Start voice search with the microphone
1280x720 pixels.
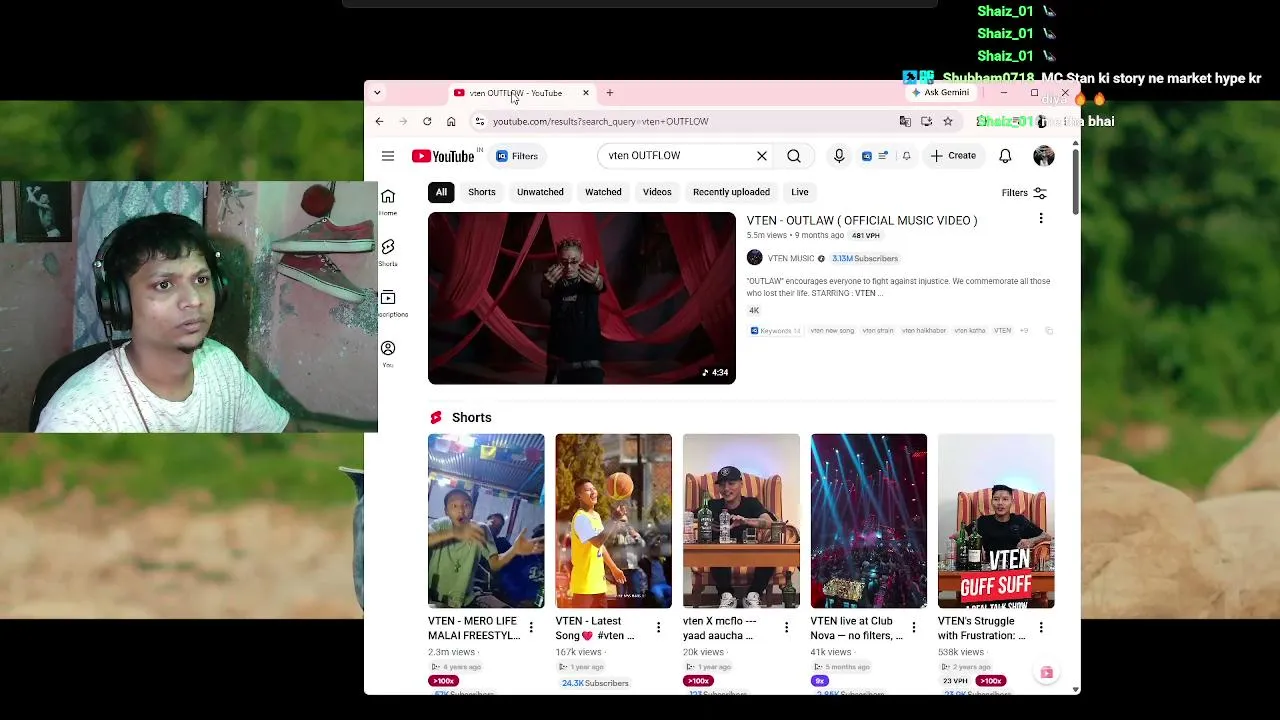pyautogui.click(x=839, y=156)
